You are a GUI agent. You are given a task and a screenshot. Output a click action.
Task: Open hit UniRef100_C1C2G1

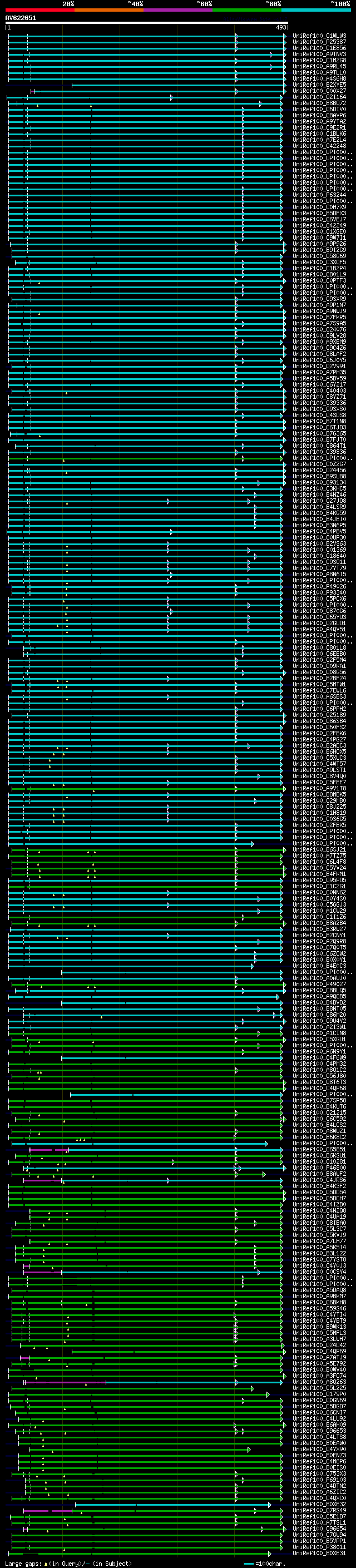click(x=319, y=886)
